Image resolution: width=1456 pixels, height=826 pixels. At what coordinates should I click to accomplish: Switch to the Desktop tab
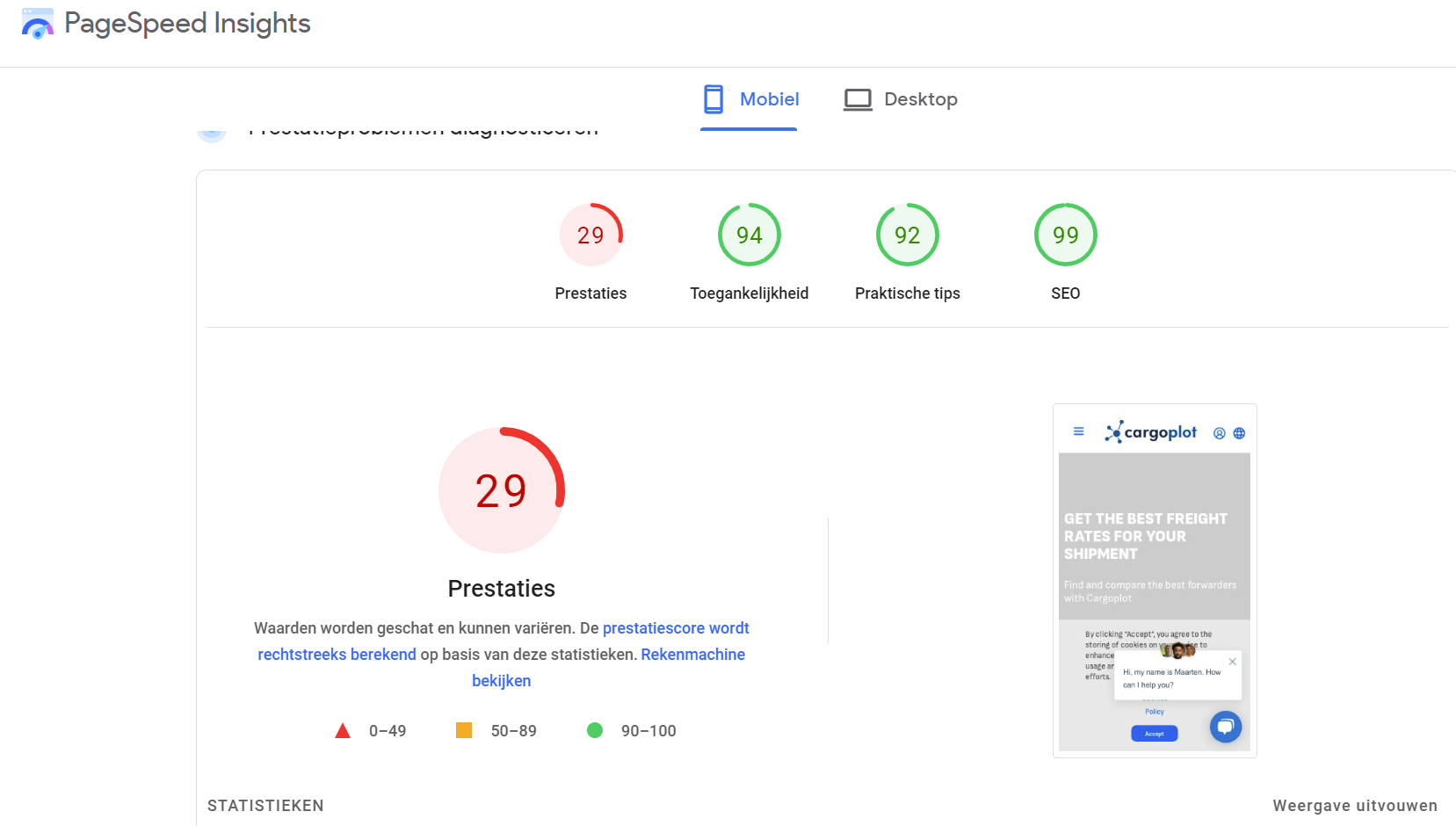point(900,99)
